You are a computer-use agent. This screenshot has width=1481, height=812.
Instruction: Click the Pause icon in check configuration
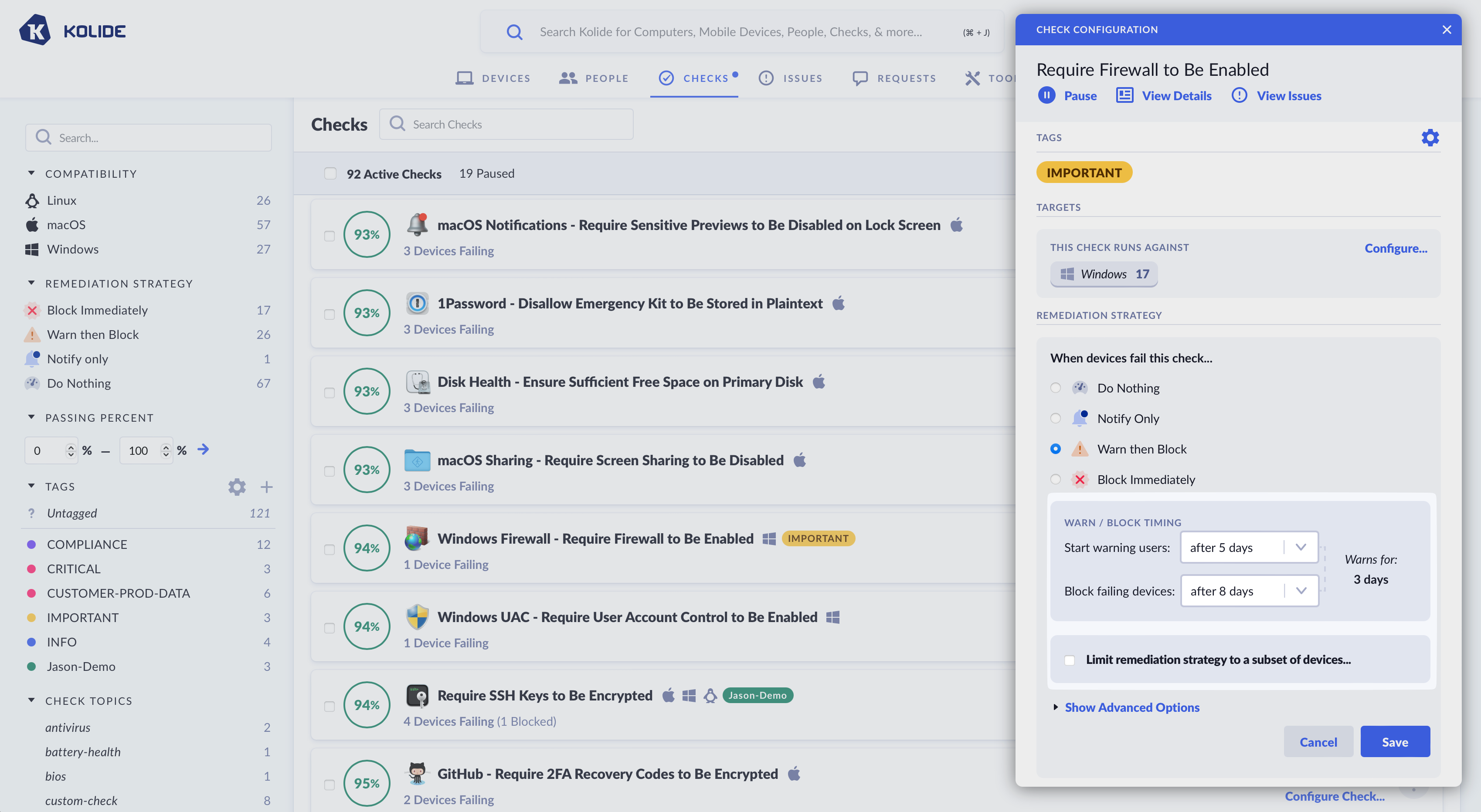pyautogui.click(x=1046, y=95)
